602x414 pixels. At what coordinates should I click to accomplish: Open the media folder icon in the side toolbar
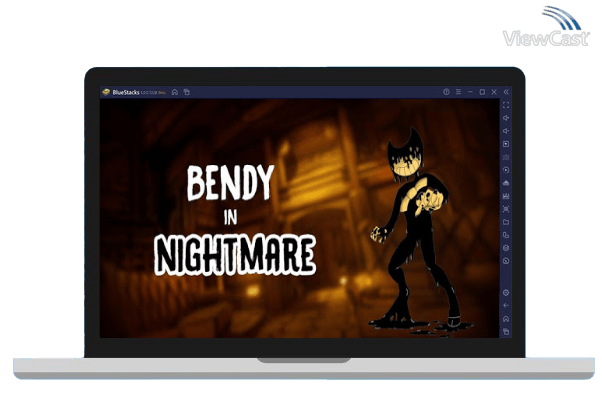pos(506,222)
